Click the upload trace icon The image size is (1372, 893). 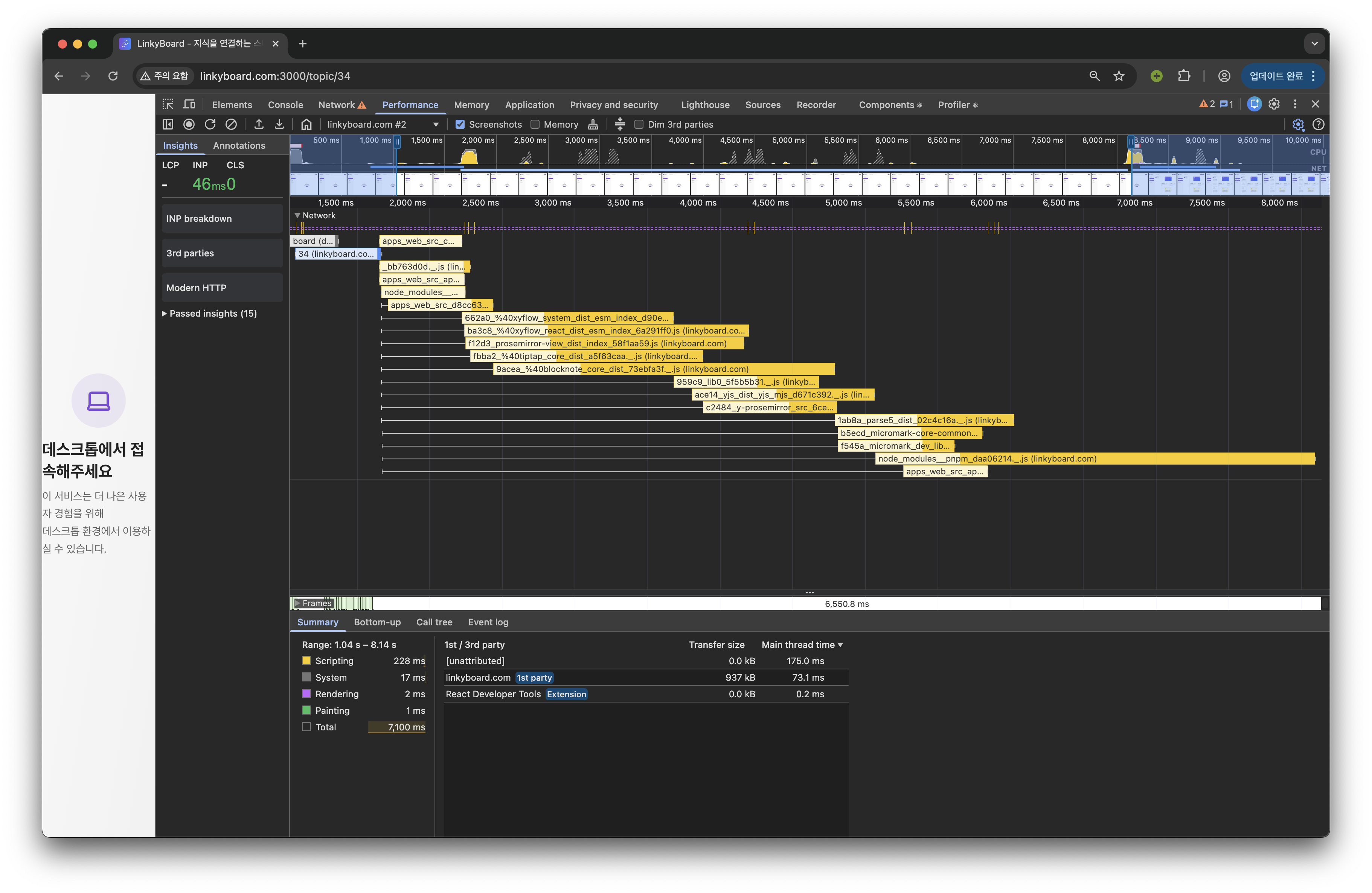pos(259,125)
